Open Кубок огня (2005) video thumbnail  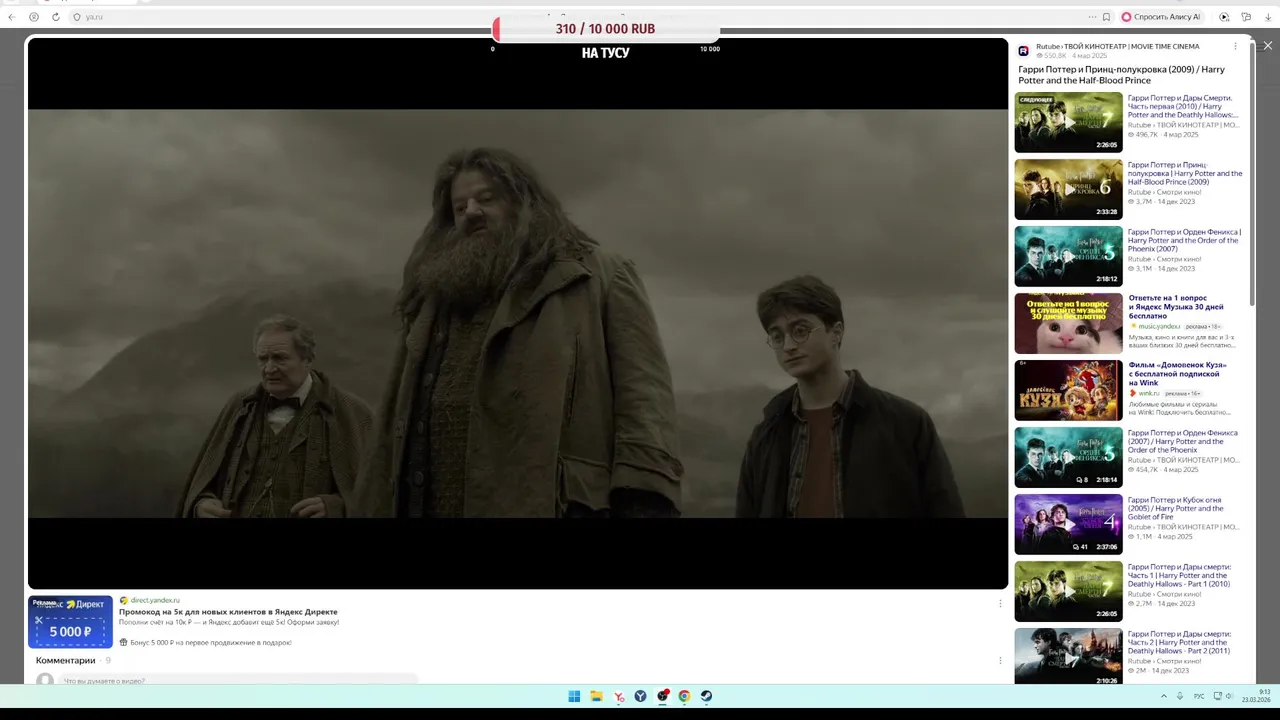pos(1068,524)
